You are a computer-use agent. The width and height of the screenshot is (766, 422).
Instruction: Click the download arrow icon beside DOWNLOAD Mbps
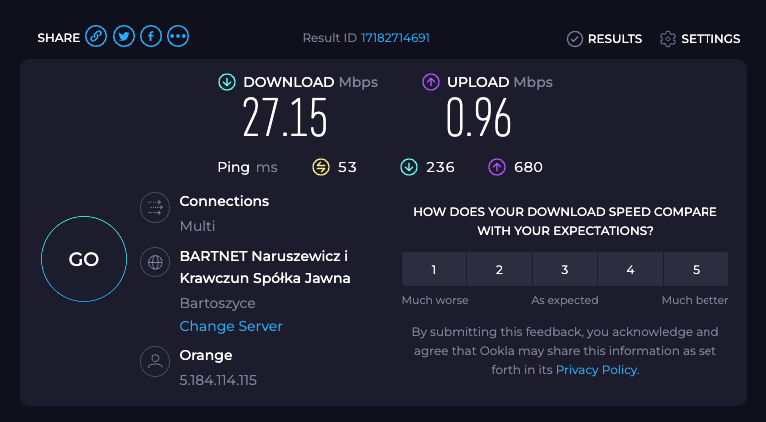coord(227,83)
